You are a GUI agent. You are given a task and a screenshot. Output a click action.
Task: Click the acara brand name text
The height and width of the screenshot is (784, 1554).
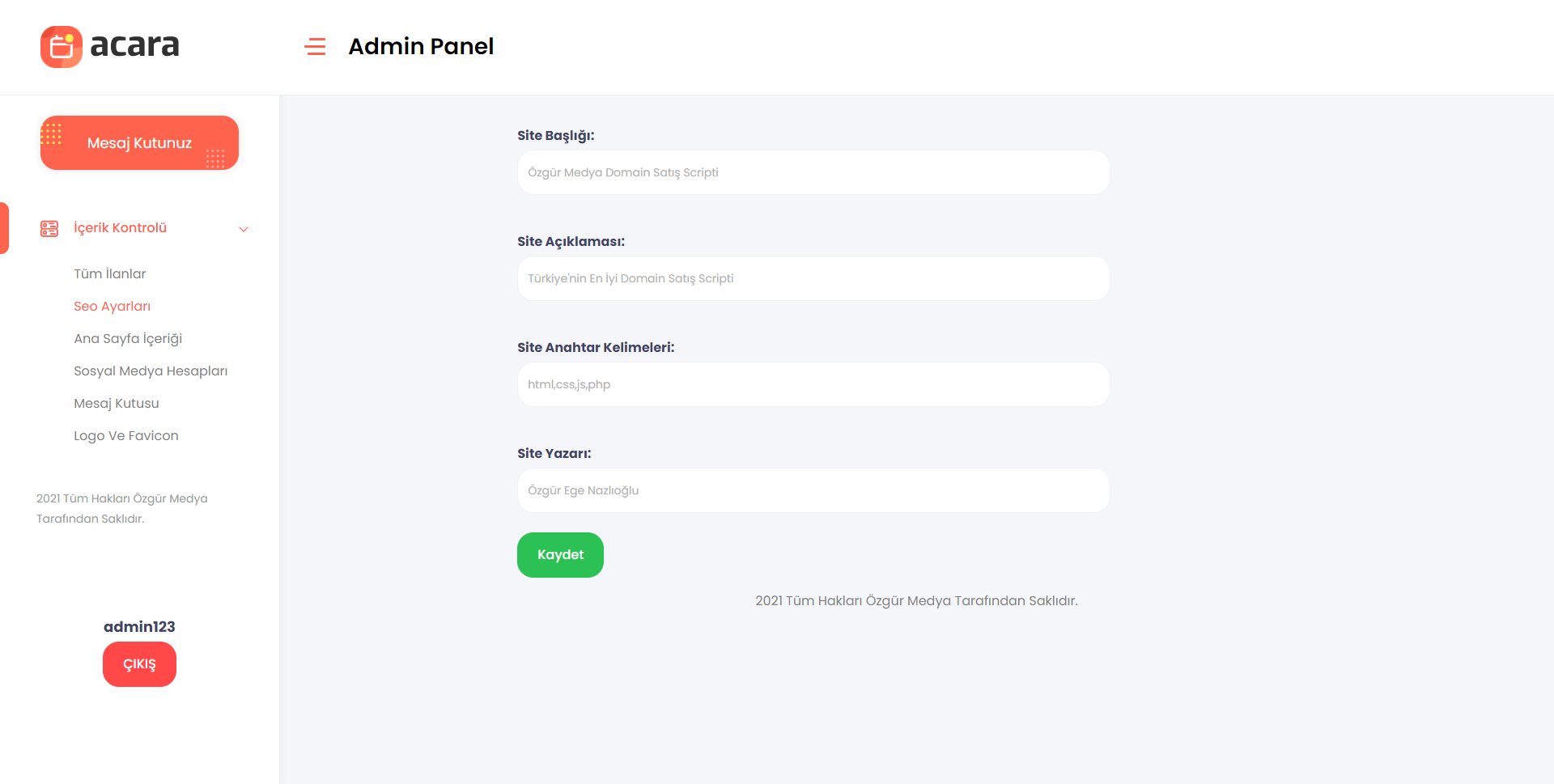coord(134,45)
